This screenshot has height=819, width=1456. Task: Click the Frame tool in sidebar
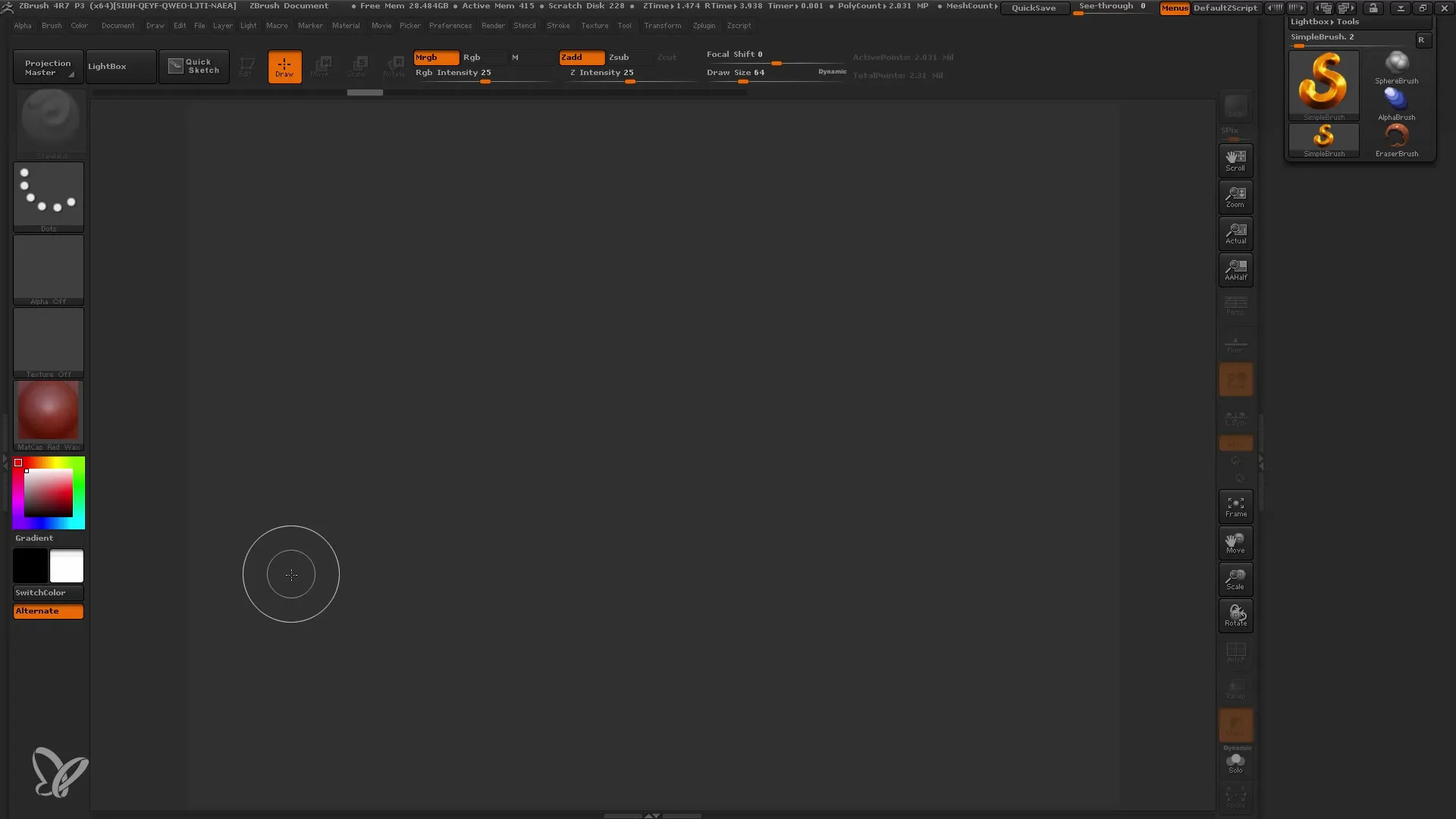coord(1236,506)
